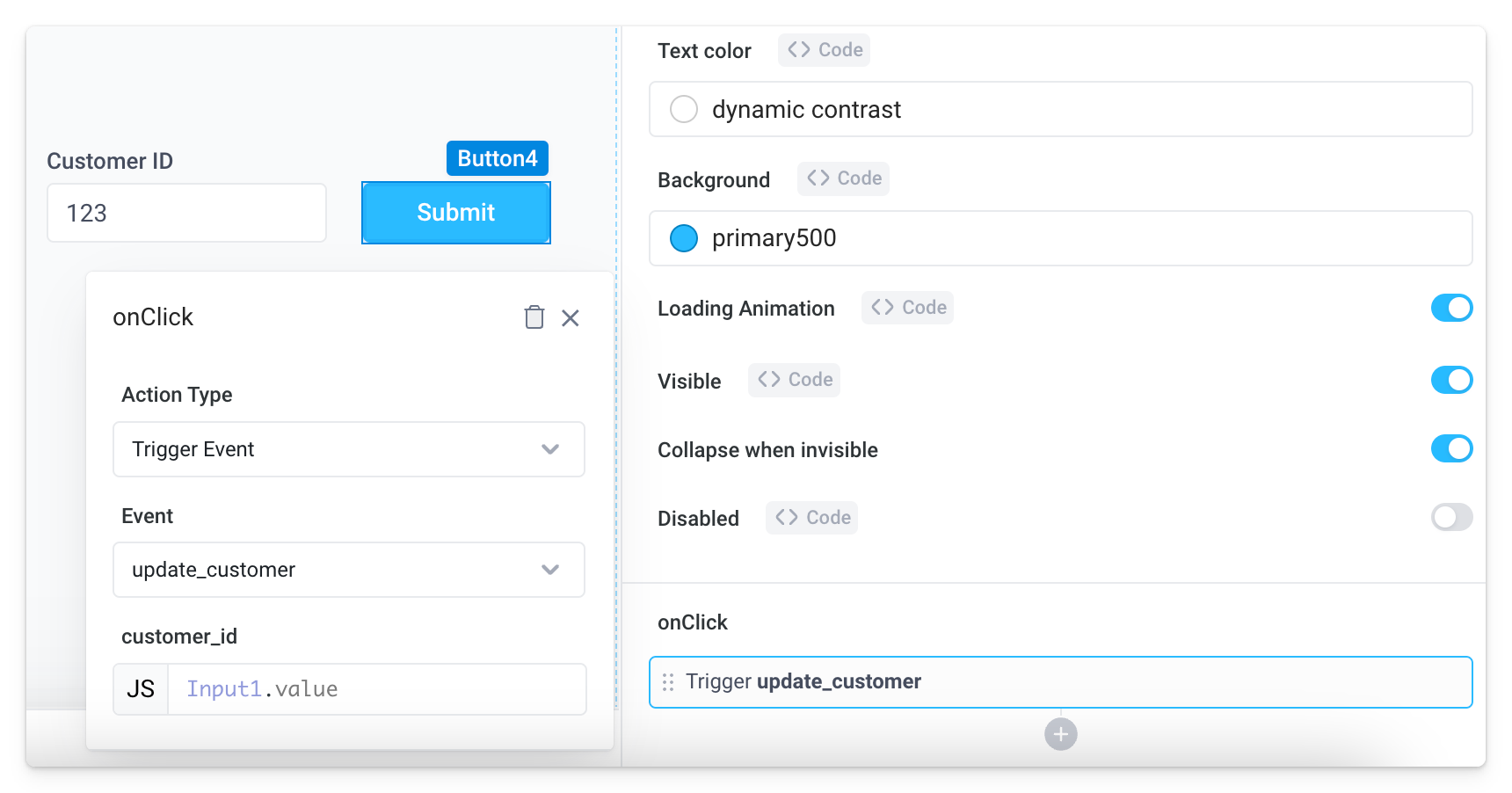Viewport: 1512px width, 793px height.
Task: Click the Code icon beside Disabled
Action: point(811,517)
